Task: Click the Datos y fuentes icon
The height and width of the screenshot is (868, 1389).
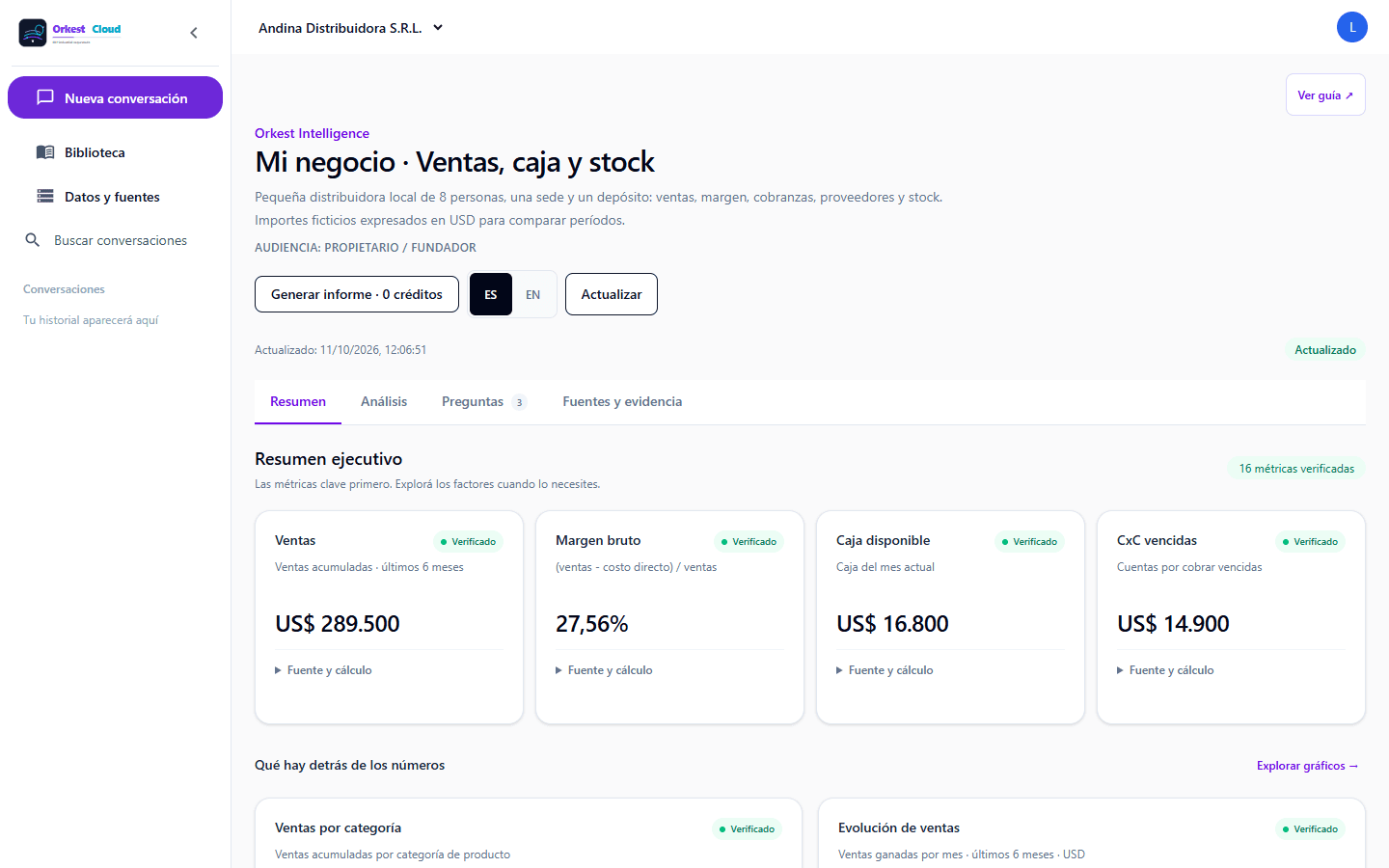Action: [x=45, y=197]
